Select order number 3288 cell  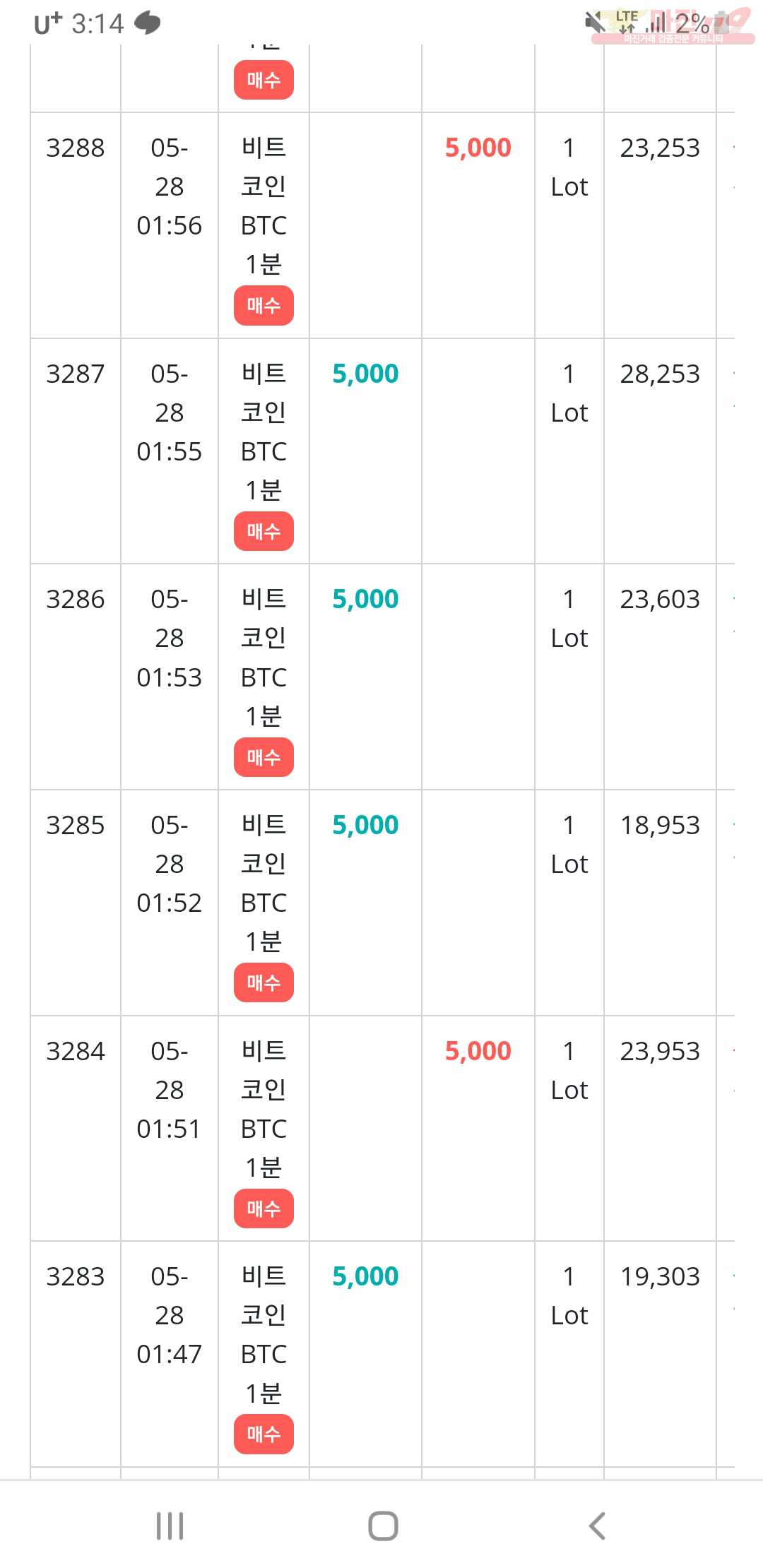(76, 225)
